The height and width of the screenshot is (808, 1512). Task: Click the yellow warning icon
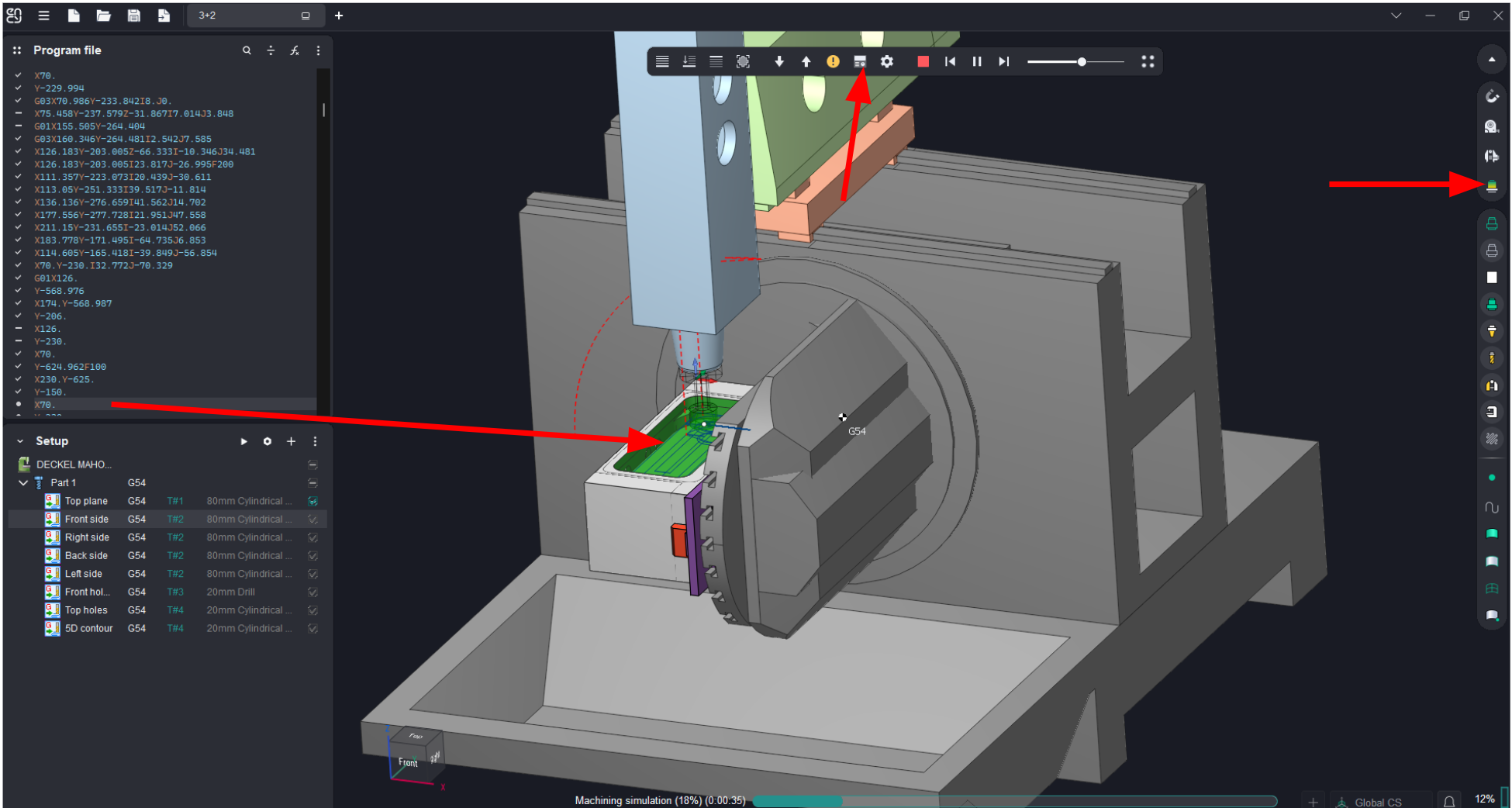click(833, 62)
